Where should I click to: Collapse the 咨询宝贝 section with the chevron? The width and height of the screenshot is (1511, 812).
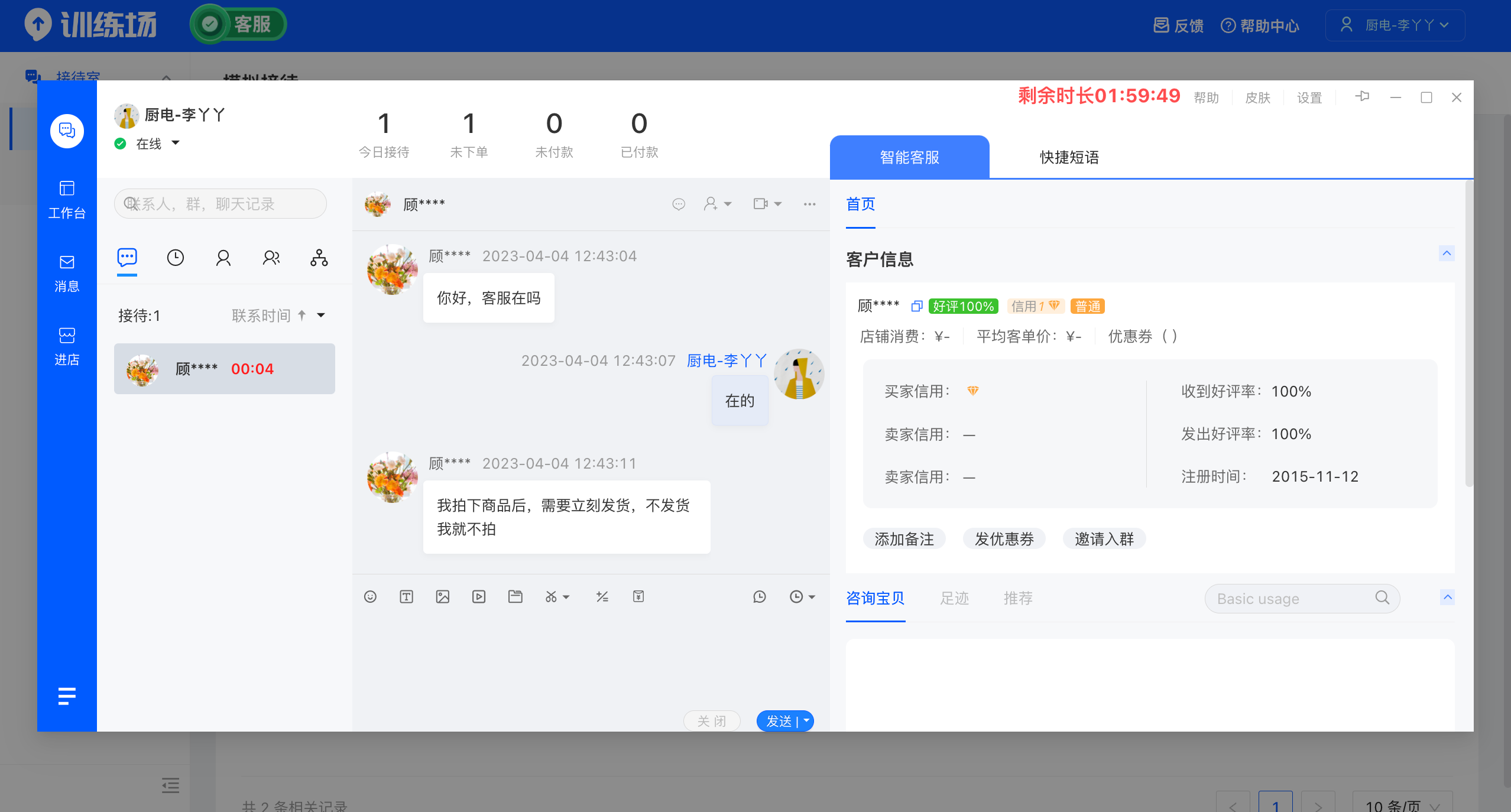point(1447,597)
